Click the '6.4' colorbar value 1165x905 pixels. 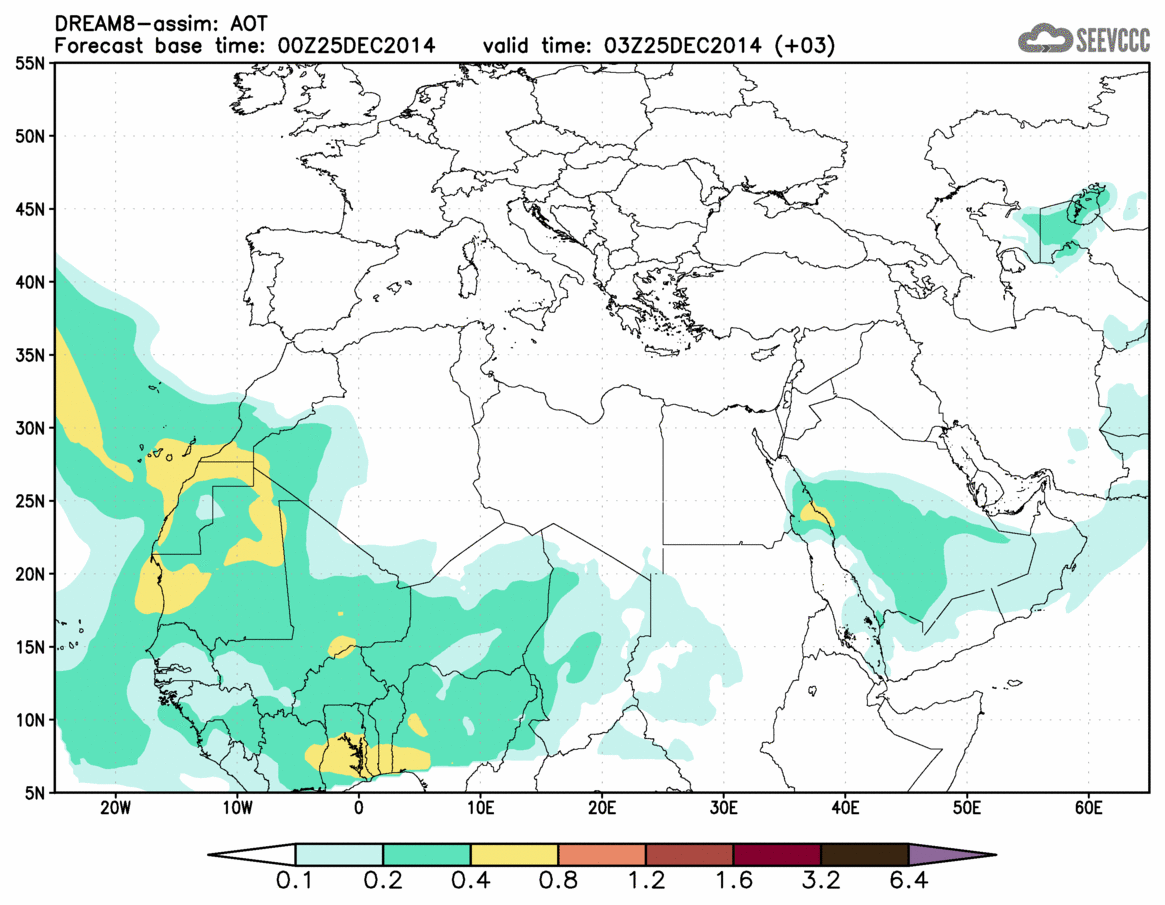[x=909, y=881]
